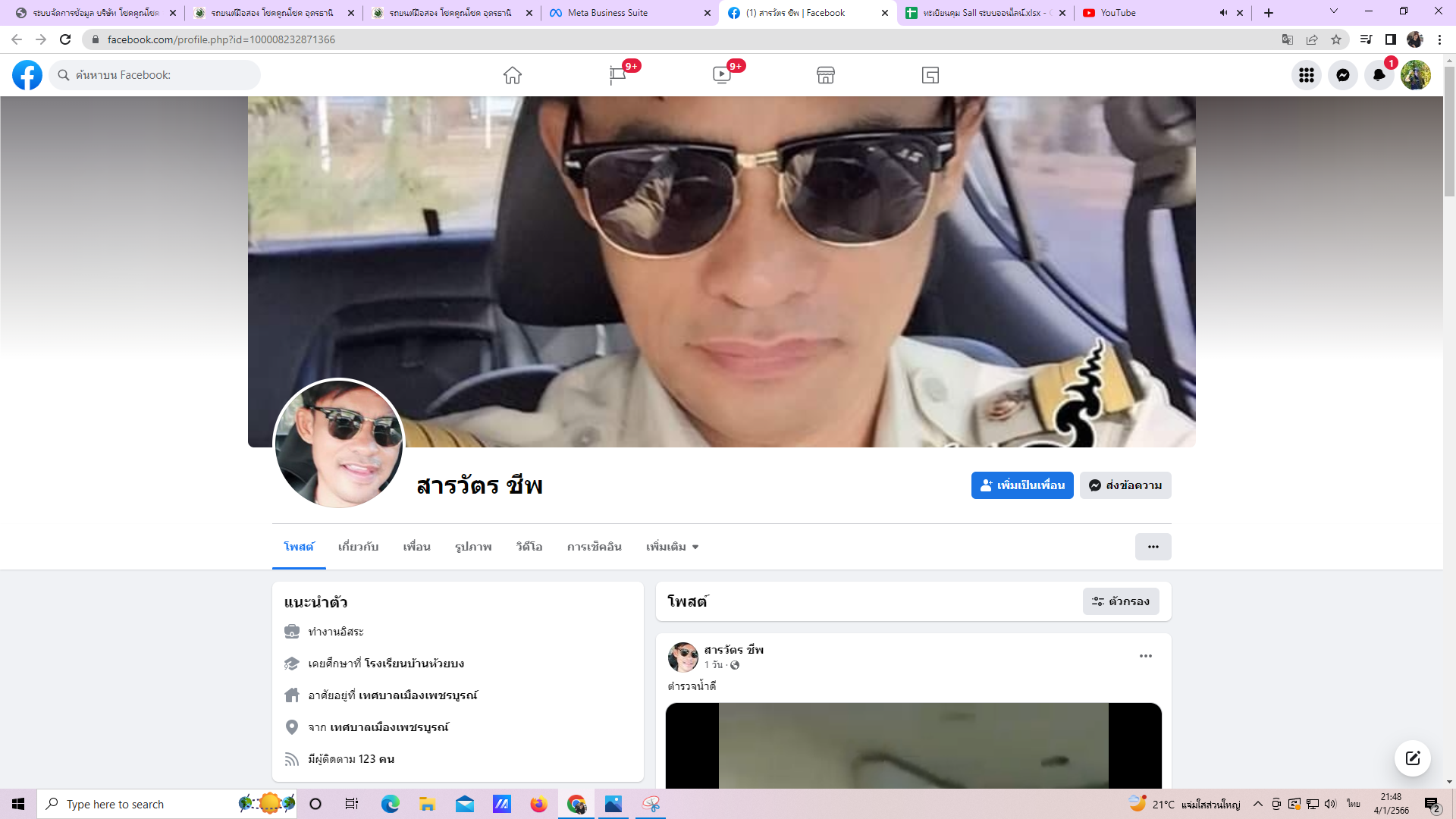Viewport: 1456px width, 819px height.
Task: Switch to the เพื่อน tab
Action: pos(416,547)
